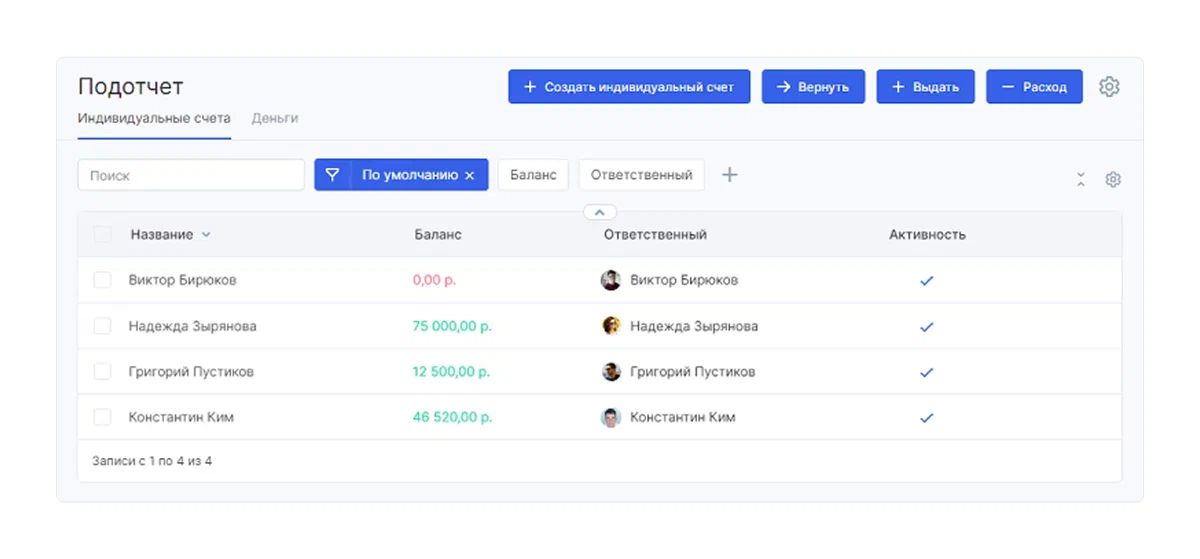This screenshot has height=559, width=1200.
Task: Open page settings gear next to Расход
Action: point(1108,87)
